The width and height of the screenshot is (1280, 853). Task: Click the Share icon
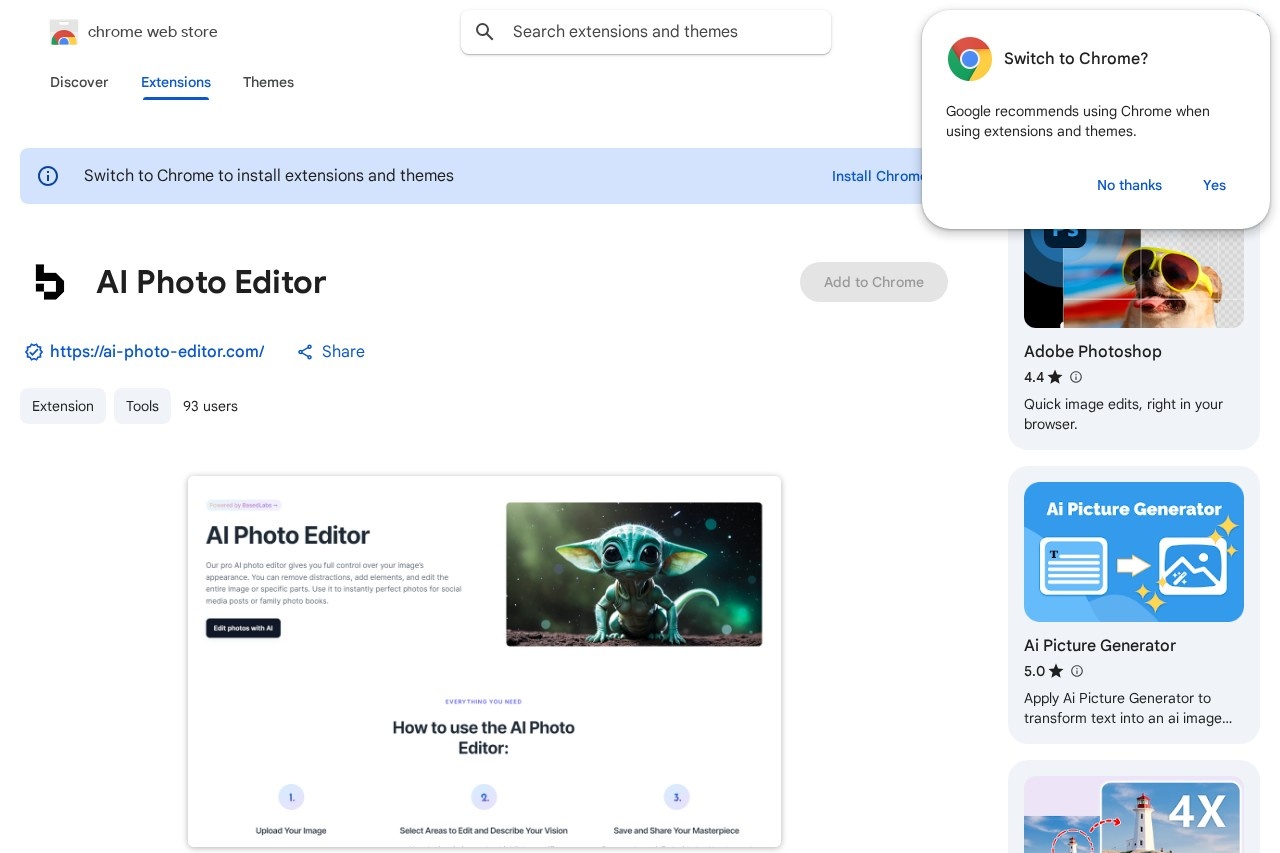[305, 352]
